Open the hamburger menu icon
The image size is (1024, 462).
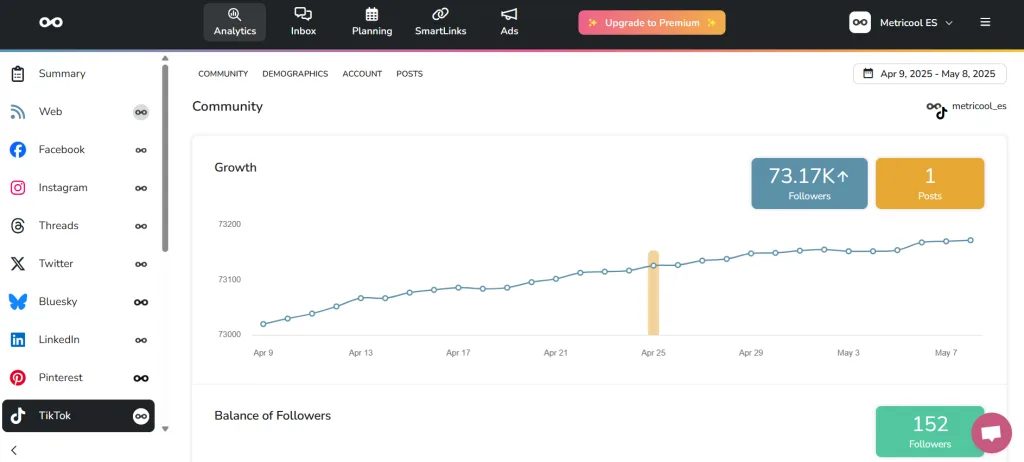point(985,22)
